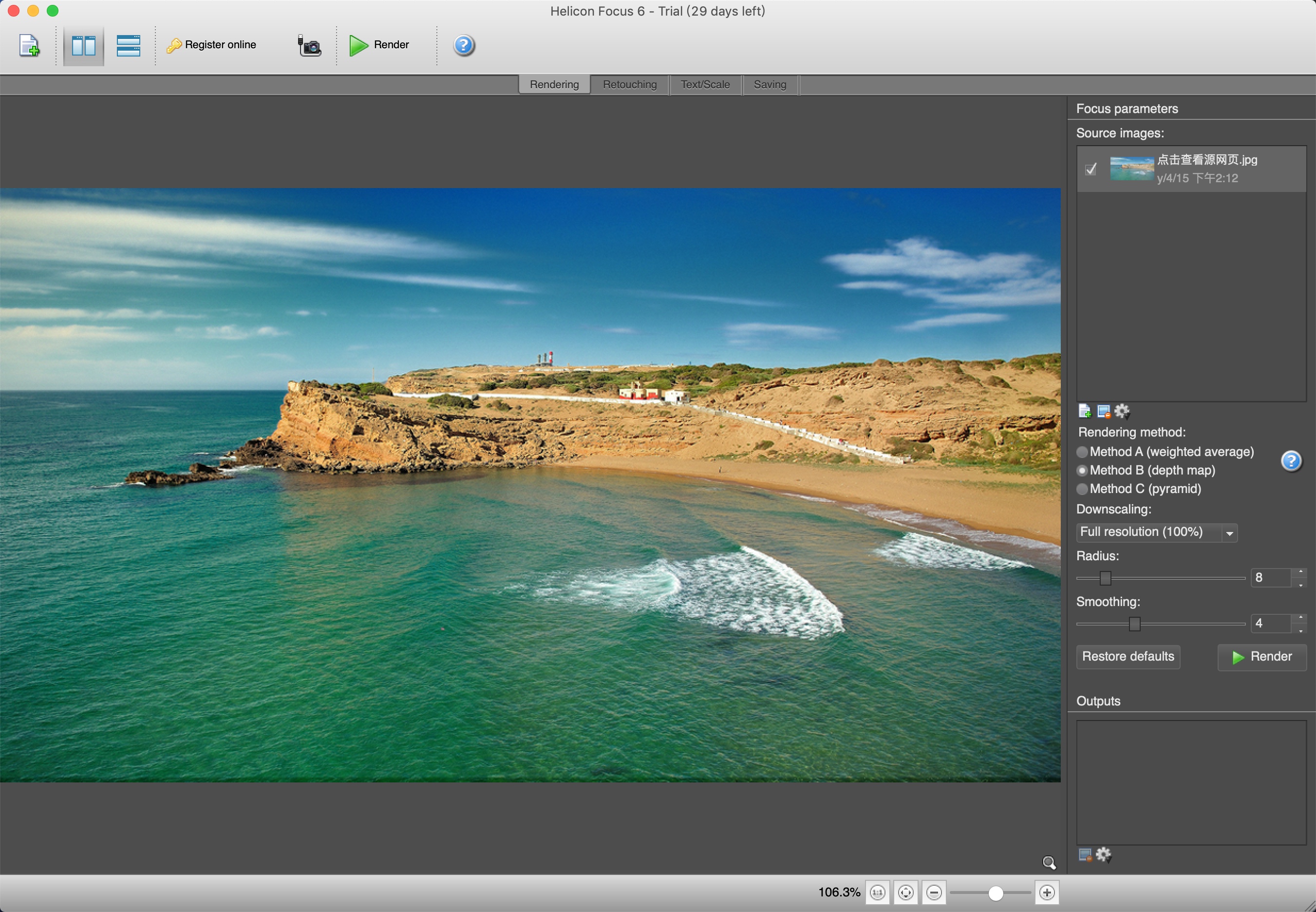Zoom out with the minus button
The height and width of the screenshot is (912, 1316).
[934, 892]
